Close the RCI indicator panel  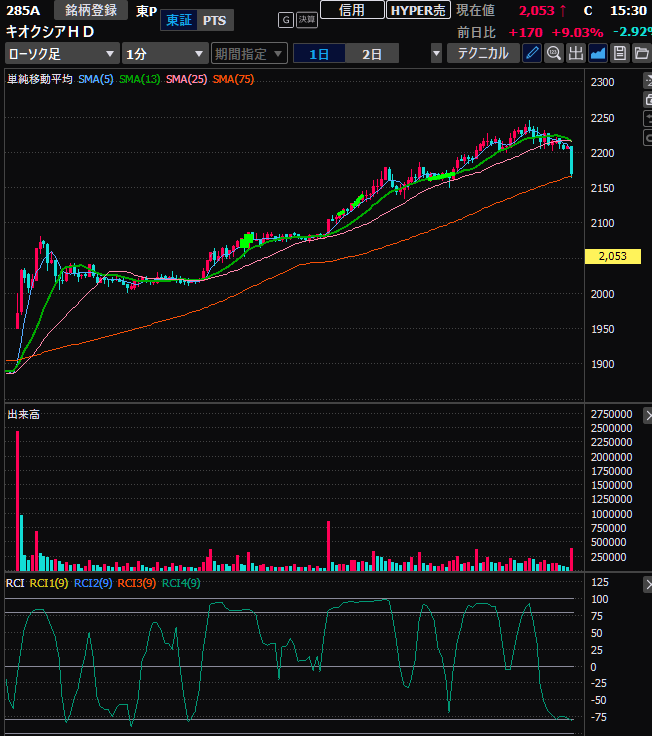point(645,583)
